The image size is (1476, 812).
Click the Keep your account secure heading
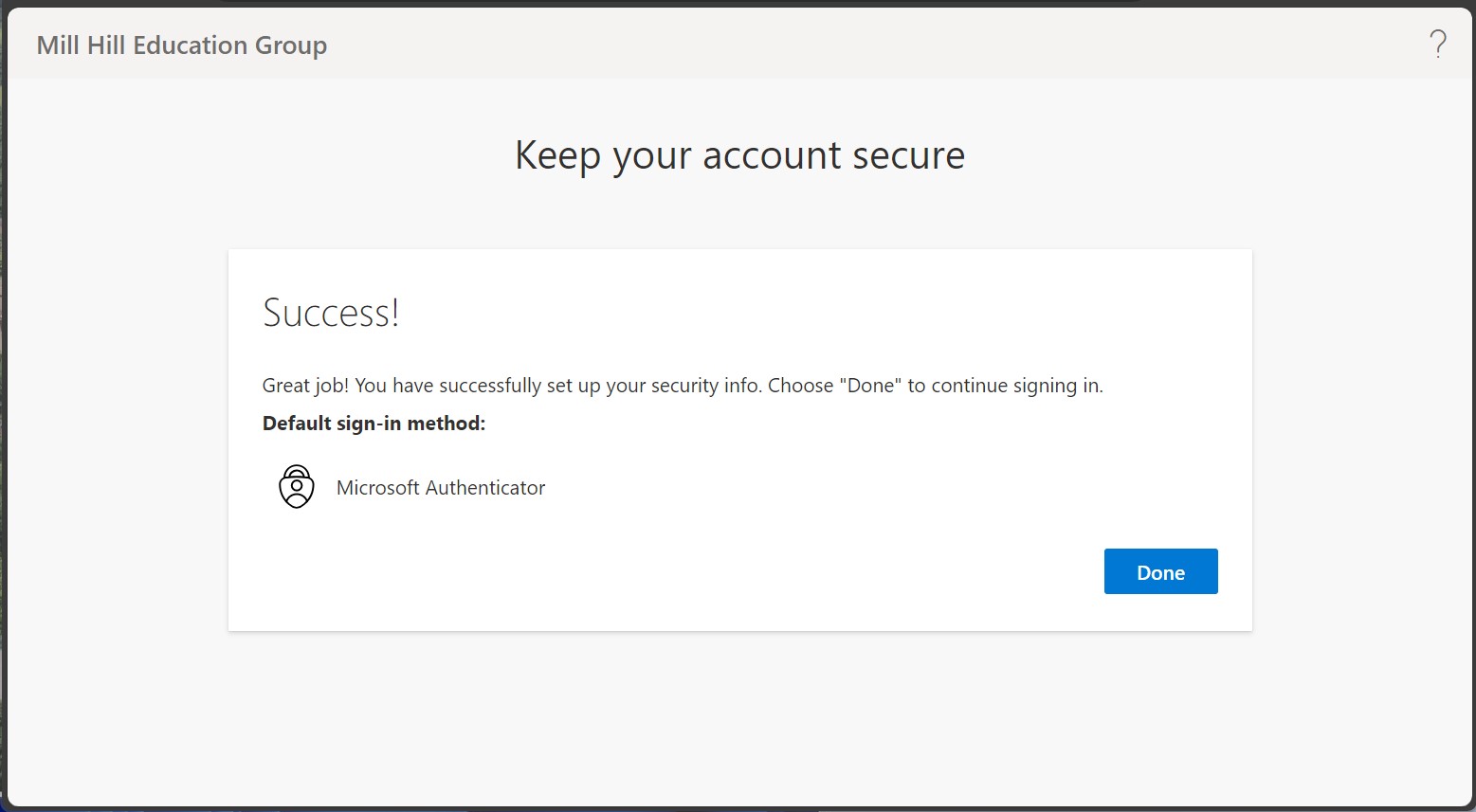pos(739,156)
